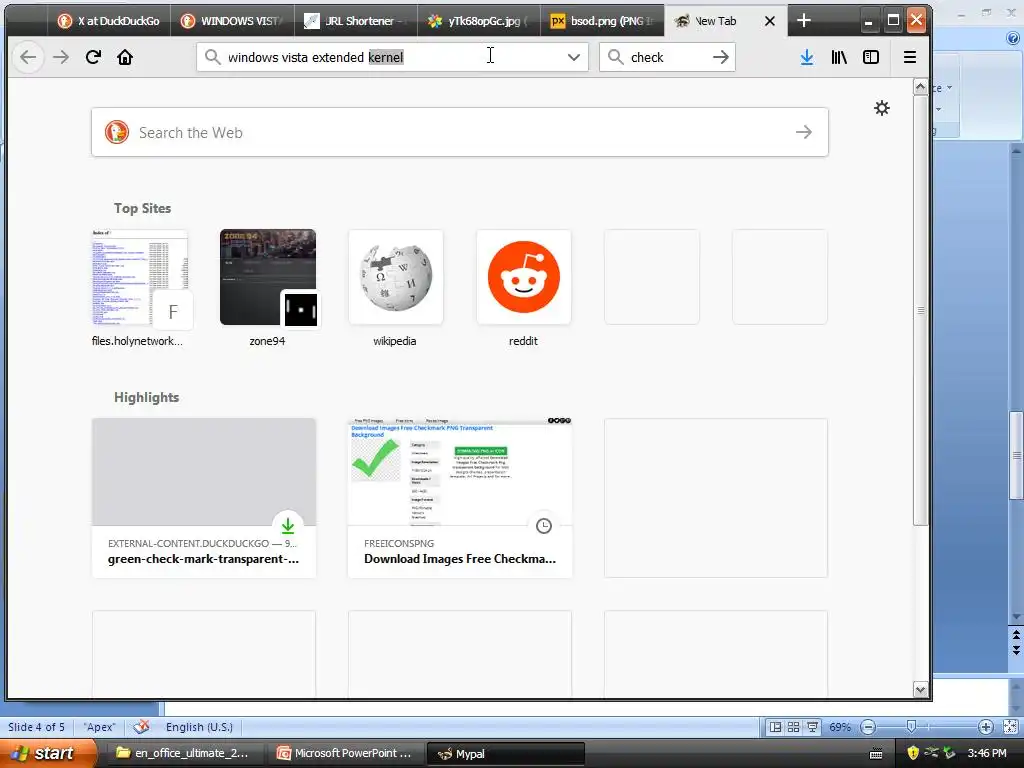Viewport: 1024px width, 768px height.
Task: Click PowerPoint zoom in plus button
Action: (x=985, y=727)
